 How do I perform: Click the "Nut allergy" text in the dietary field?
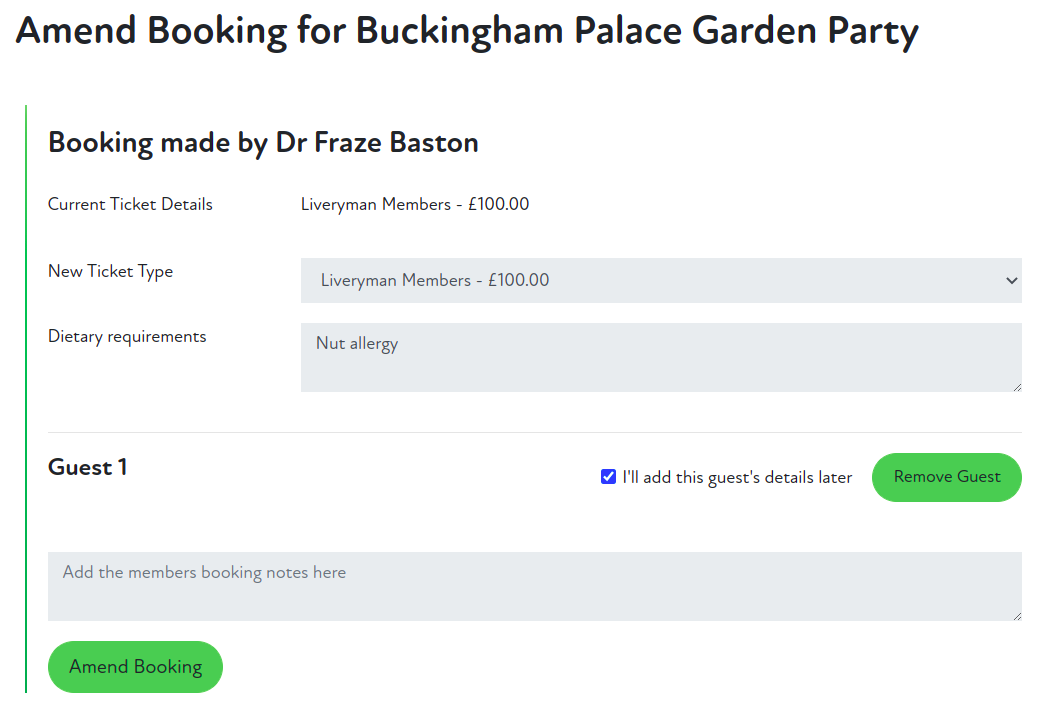(357, 344)
